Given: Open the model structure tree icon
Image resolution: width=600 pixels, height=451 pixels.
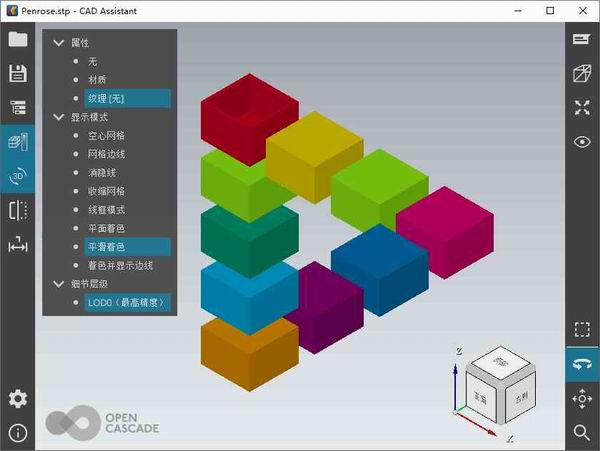Looking at the screenshot, I should 18,107.
